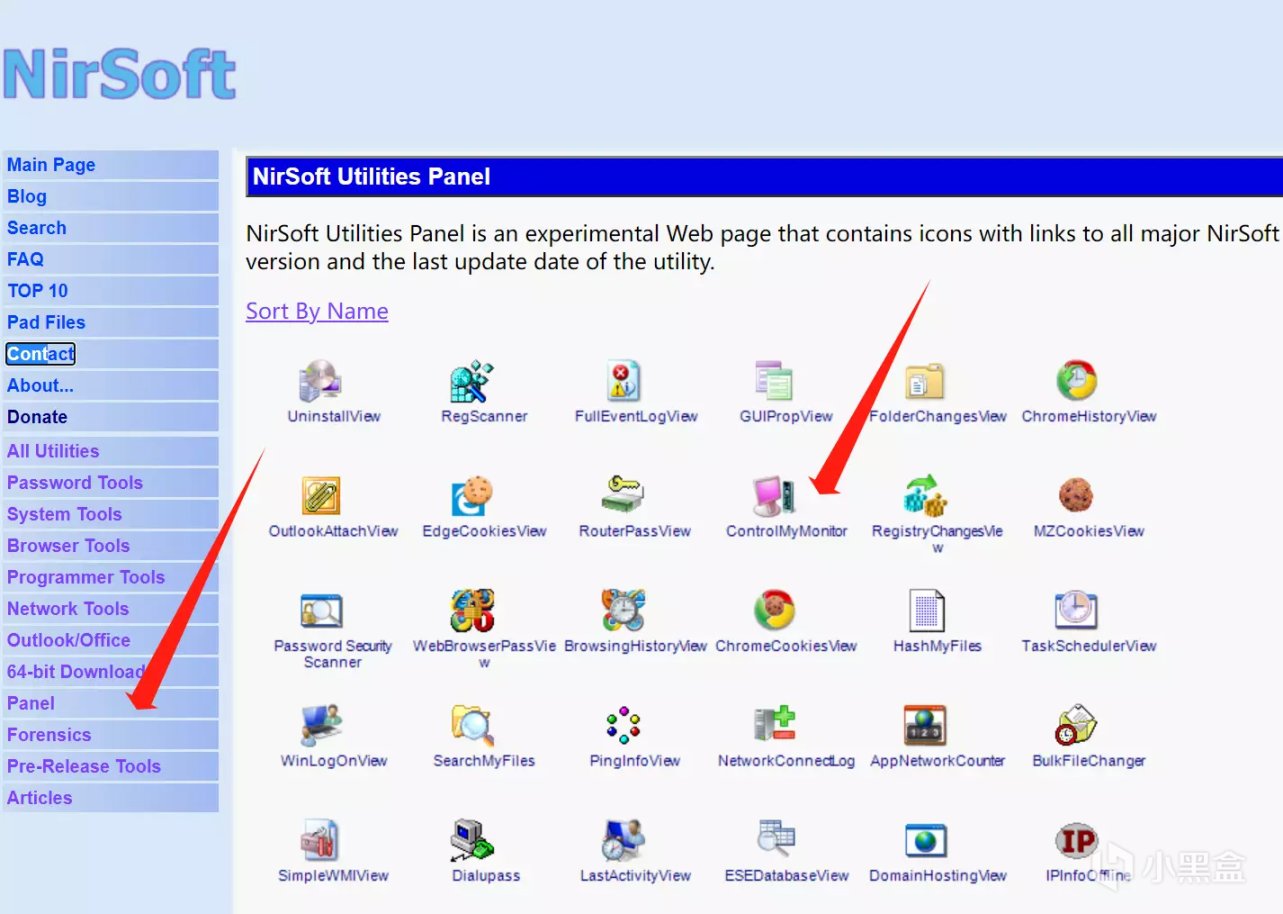Open the About... sidebar item
This screenshot has height=914, width=1283.
point(110,386)
